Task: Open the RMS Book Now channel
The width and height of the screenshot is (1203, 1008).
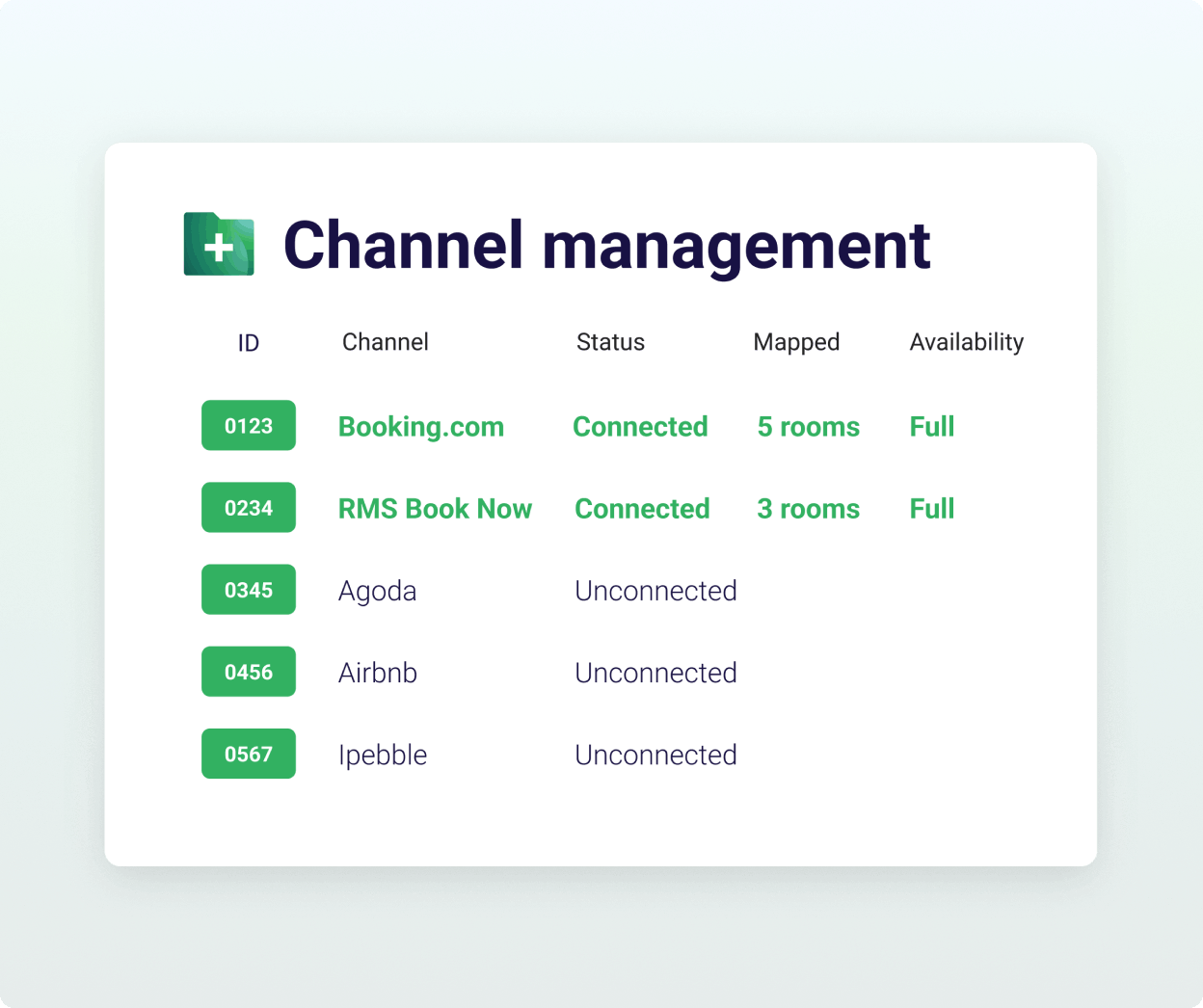Action: coord(435,509)
